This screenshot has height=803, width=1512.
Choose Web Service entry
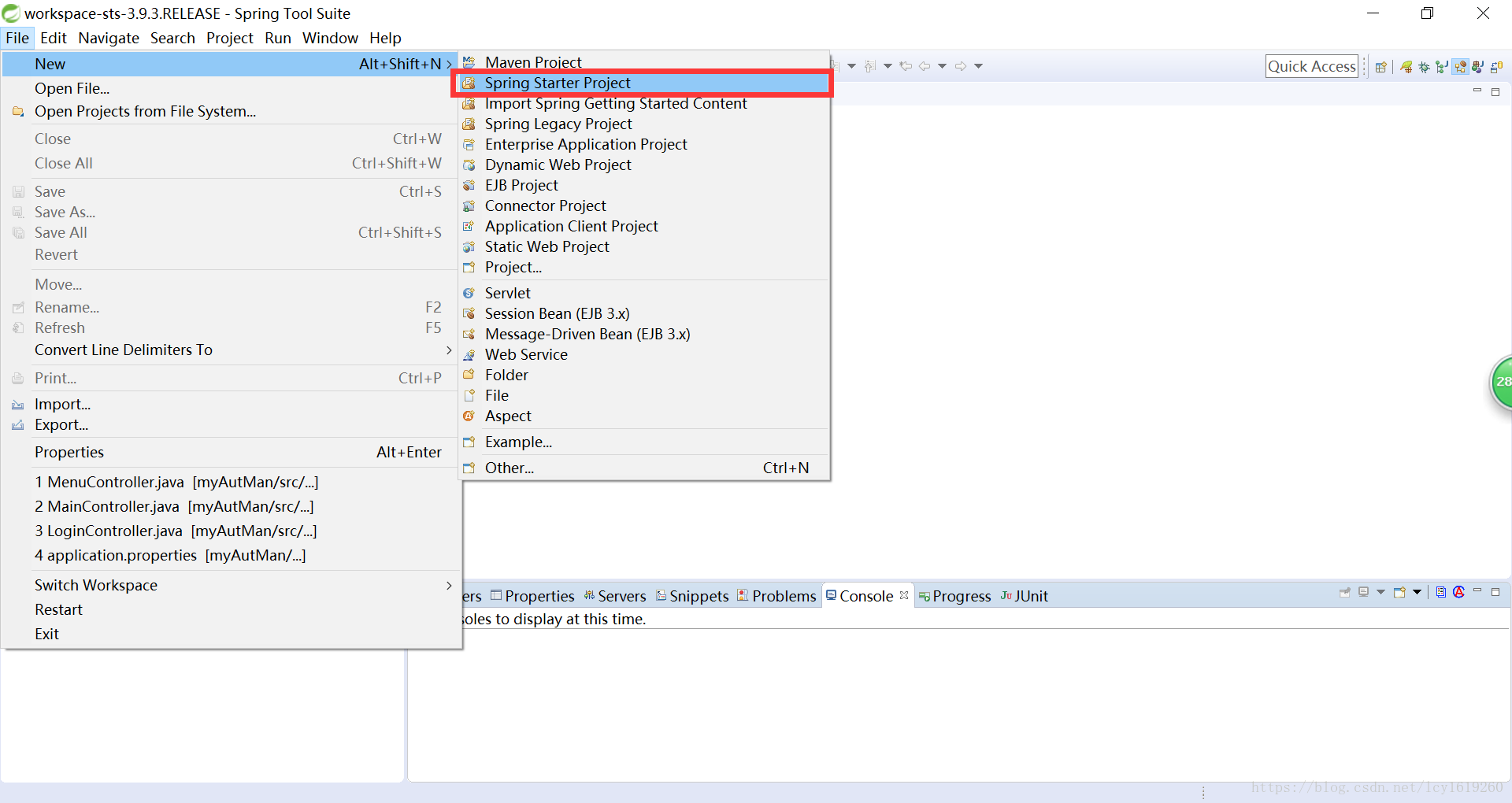(x=643, y=354)
